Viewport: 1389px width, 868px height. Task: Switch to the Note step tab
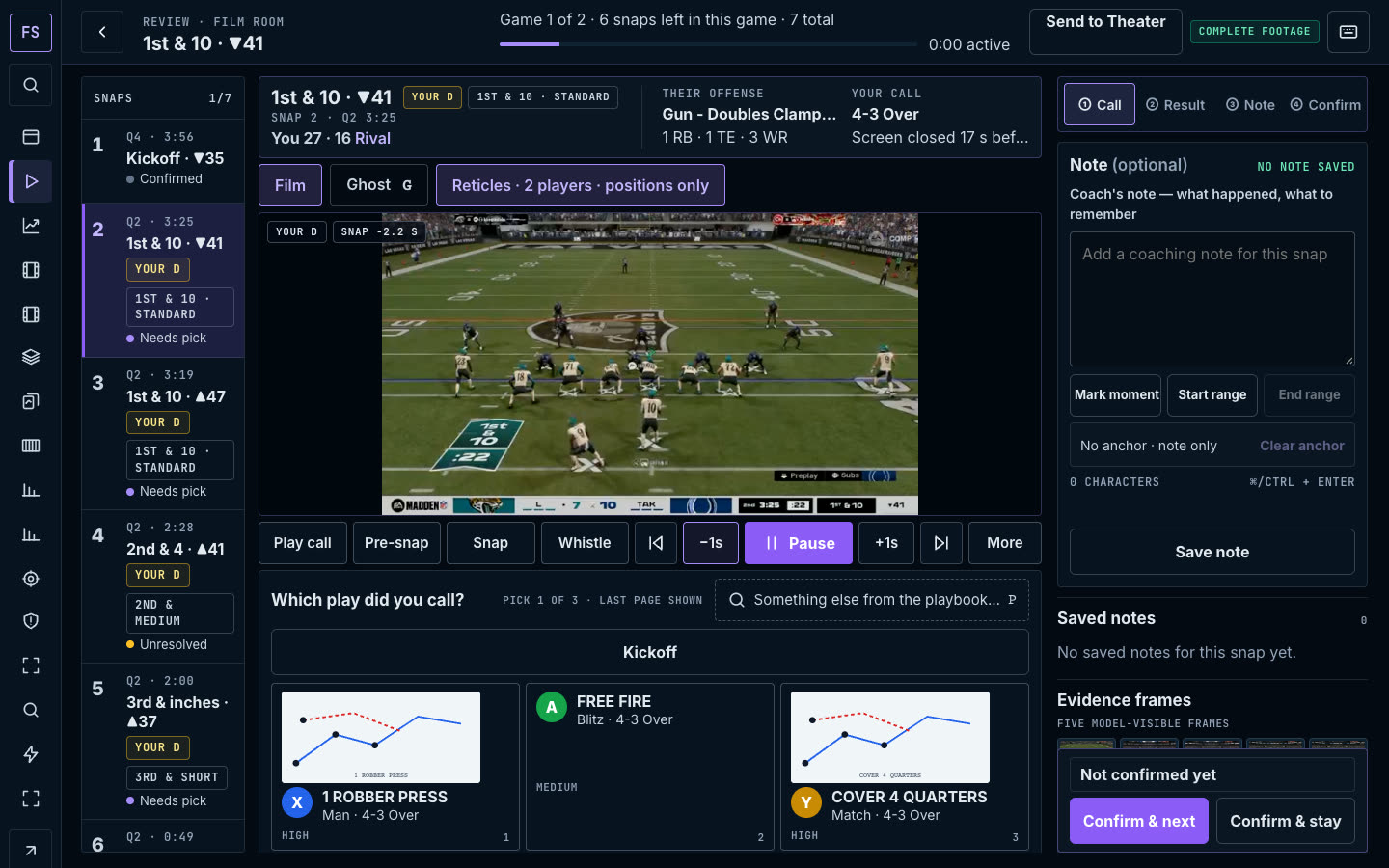point(1250,105)
